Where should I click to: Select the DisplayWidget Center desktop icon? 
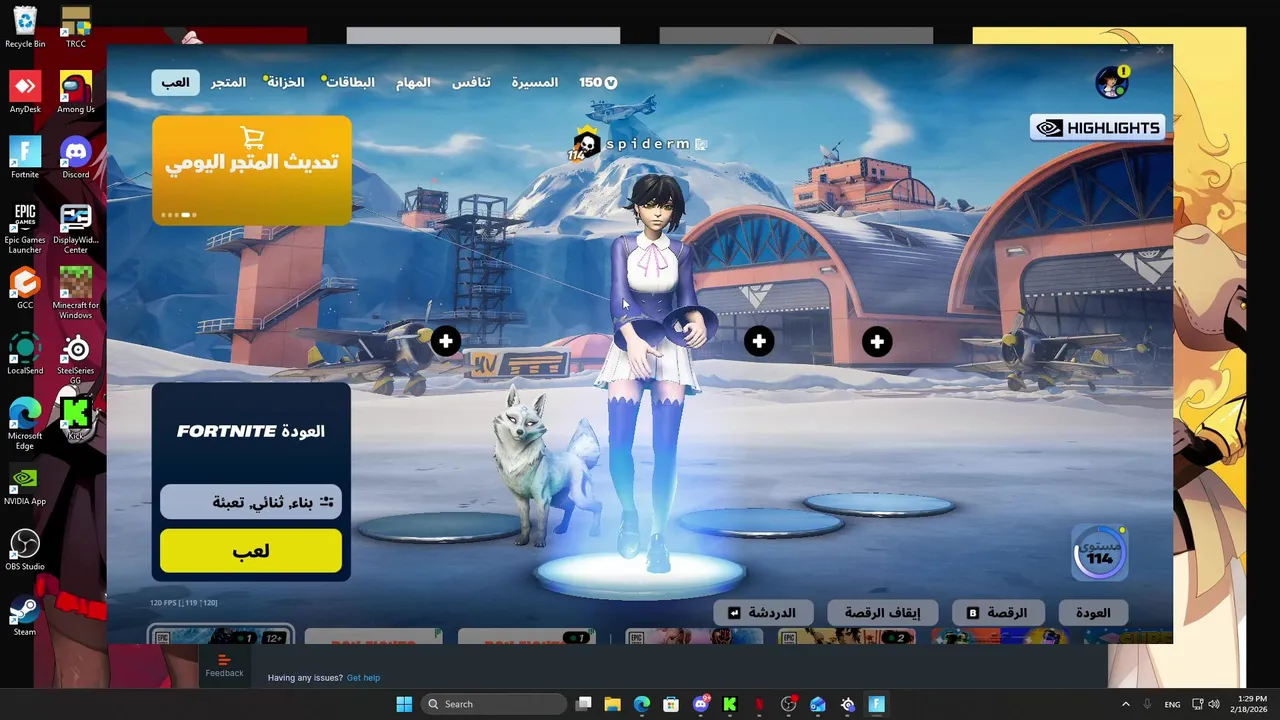[x=76, y=228]
